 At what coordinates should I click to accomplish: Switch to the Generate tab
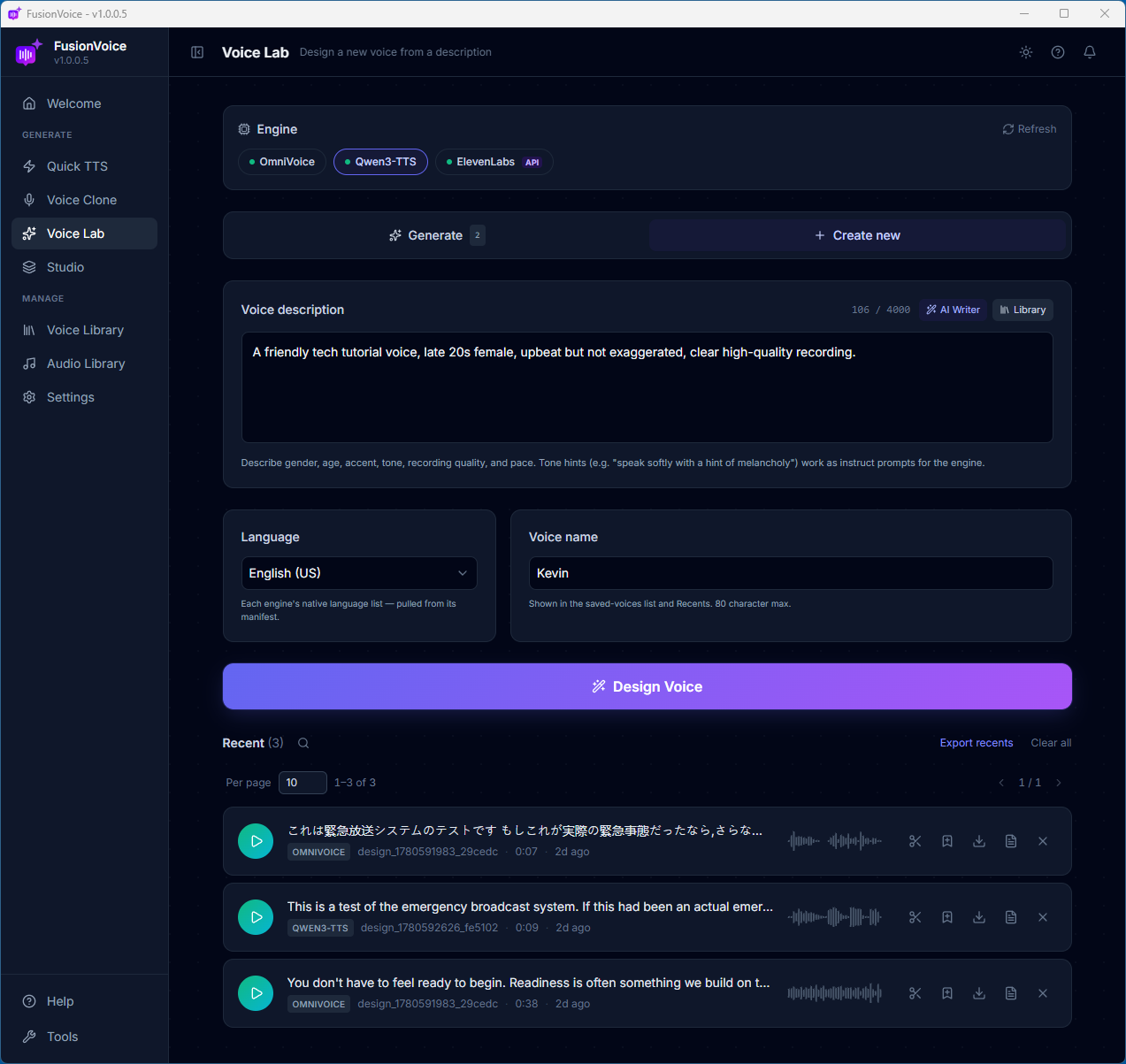click(436, 235)
